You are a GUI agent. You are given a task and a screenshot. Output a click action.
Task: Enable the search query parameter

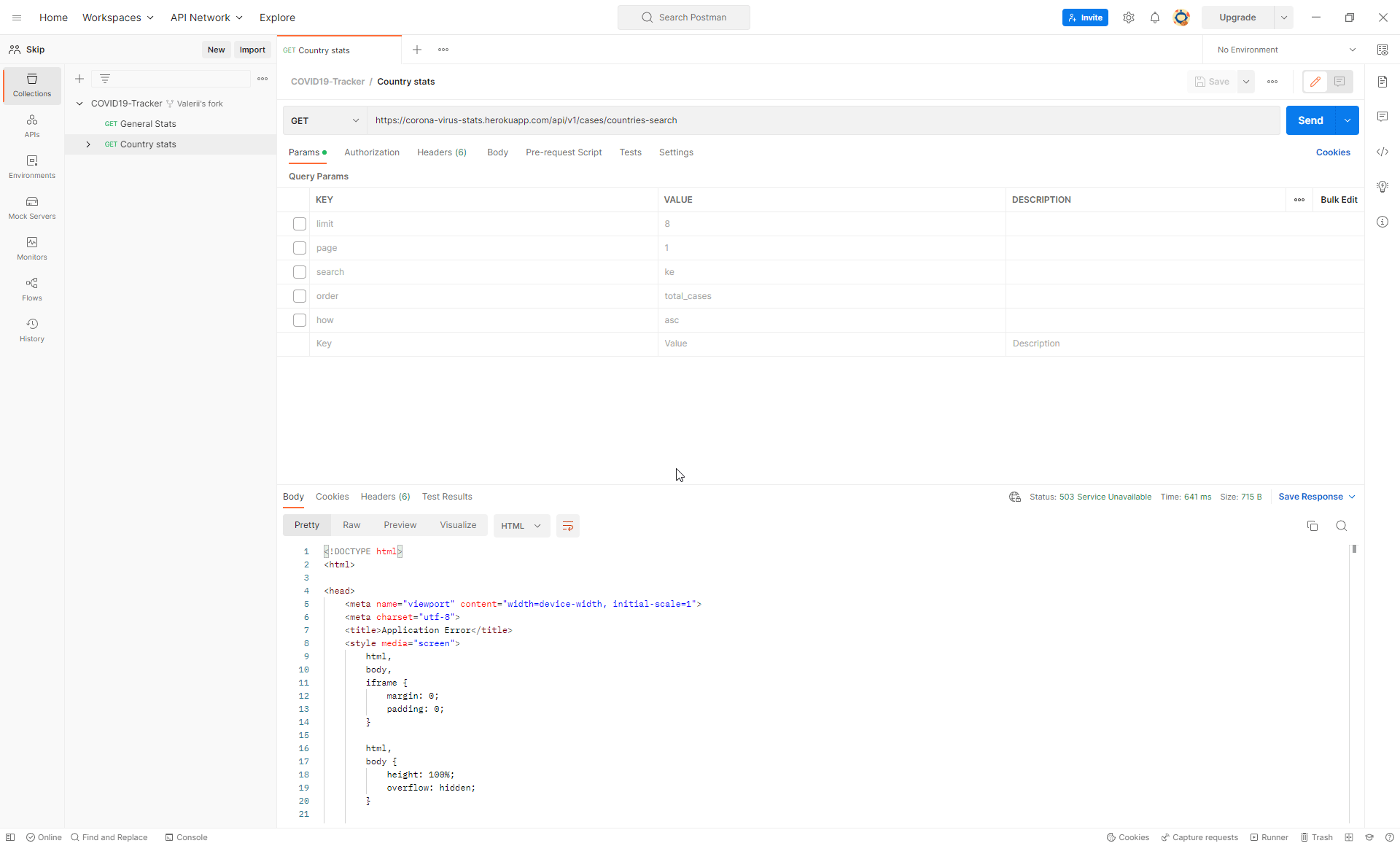point(299,272)
